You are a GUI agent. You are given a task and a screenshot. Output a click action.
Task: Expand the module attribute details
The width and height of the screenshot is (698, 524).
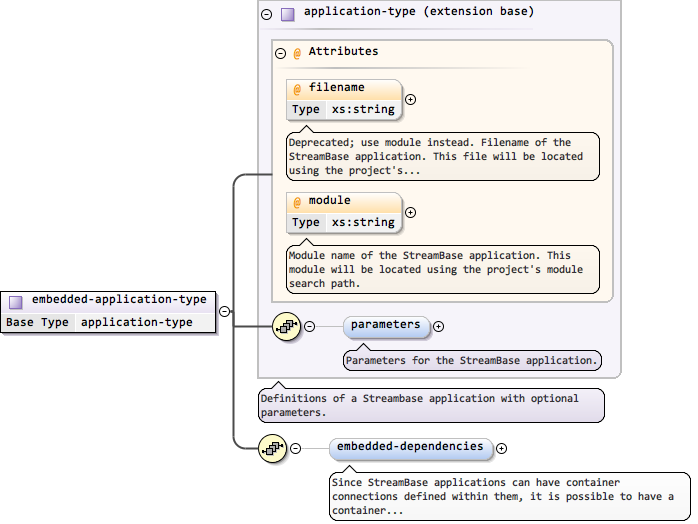[410, 212]
